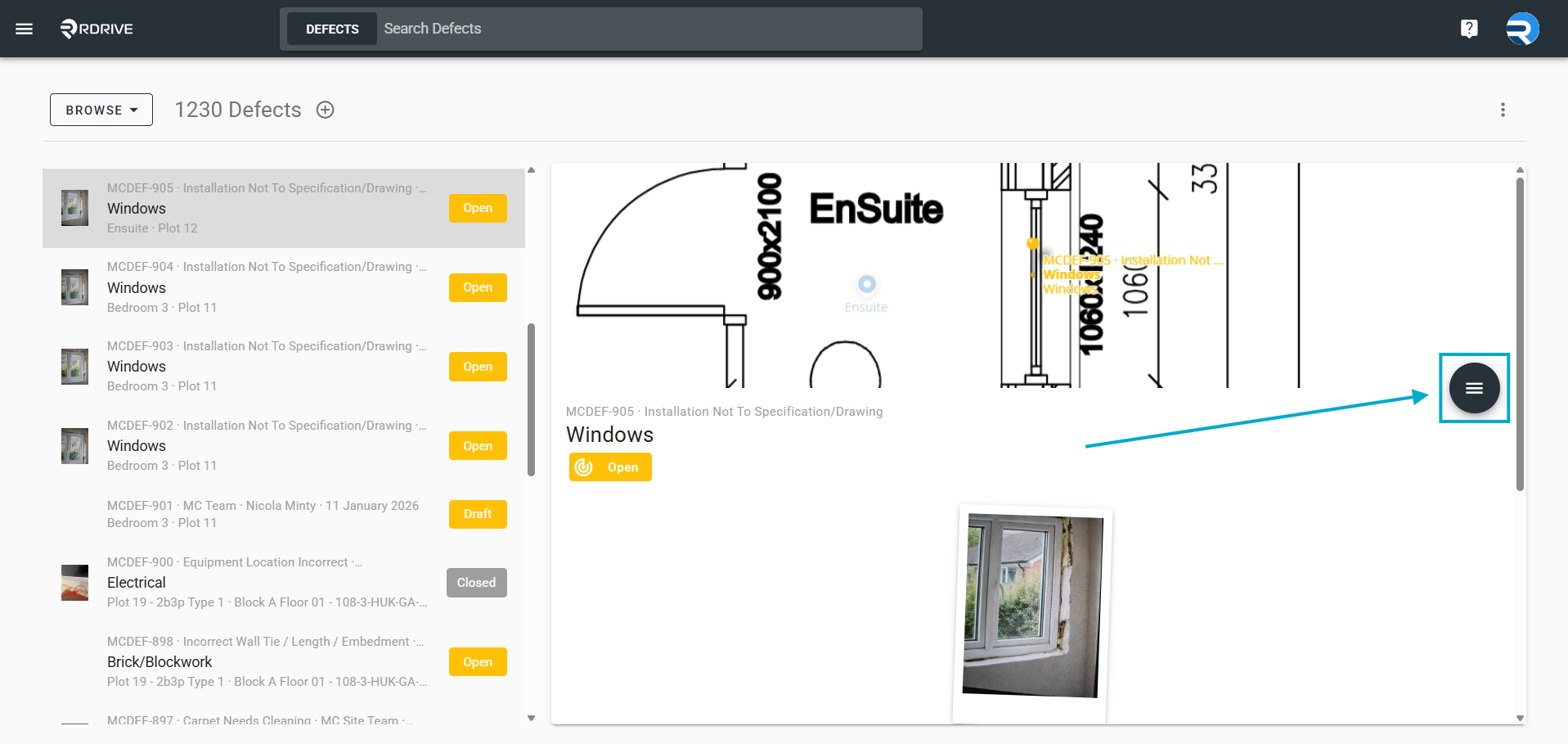Click the MCDEF-905 subtitle in details panel
The width and height of the screenshot is (1568, 744).
coord(725,412)
